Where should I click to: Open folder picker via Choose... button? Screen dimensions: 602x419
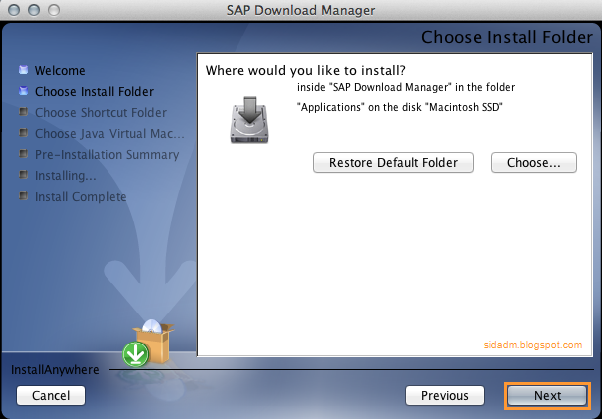pyautogui.click(x=534, y=162)
